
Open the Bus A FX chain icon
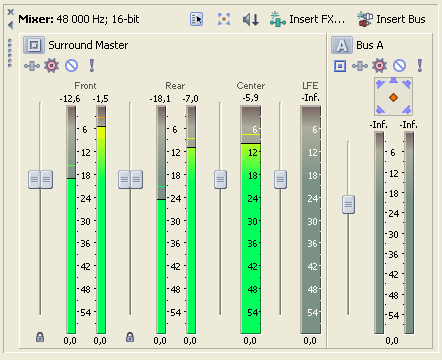[360, 66]
